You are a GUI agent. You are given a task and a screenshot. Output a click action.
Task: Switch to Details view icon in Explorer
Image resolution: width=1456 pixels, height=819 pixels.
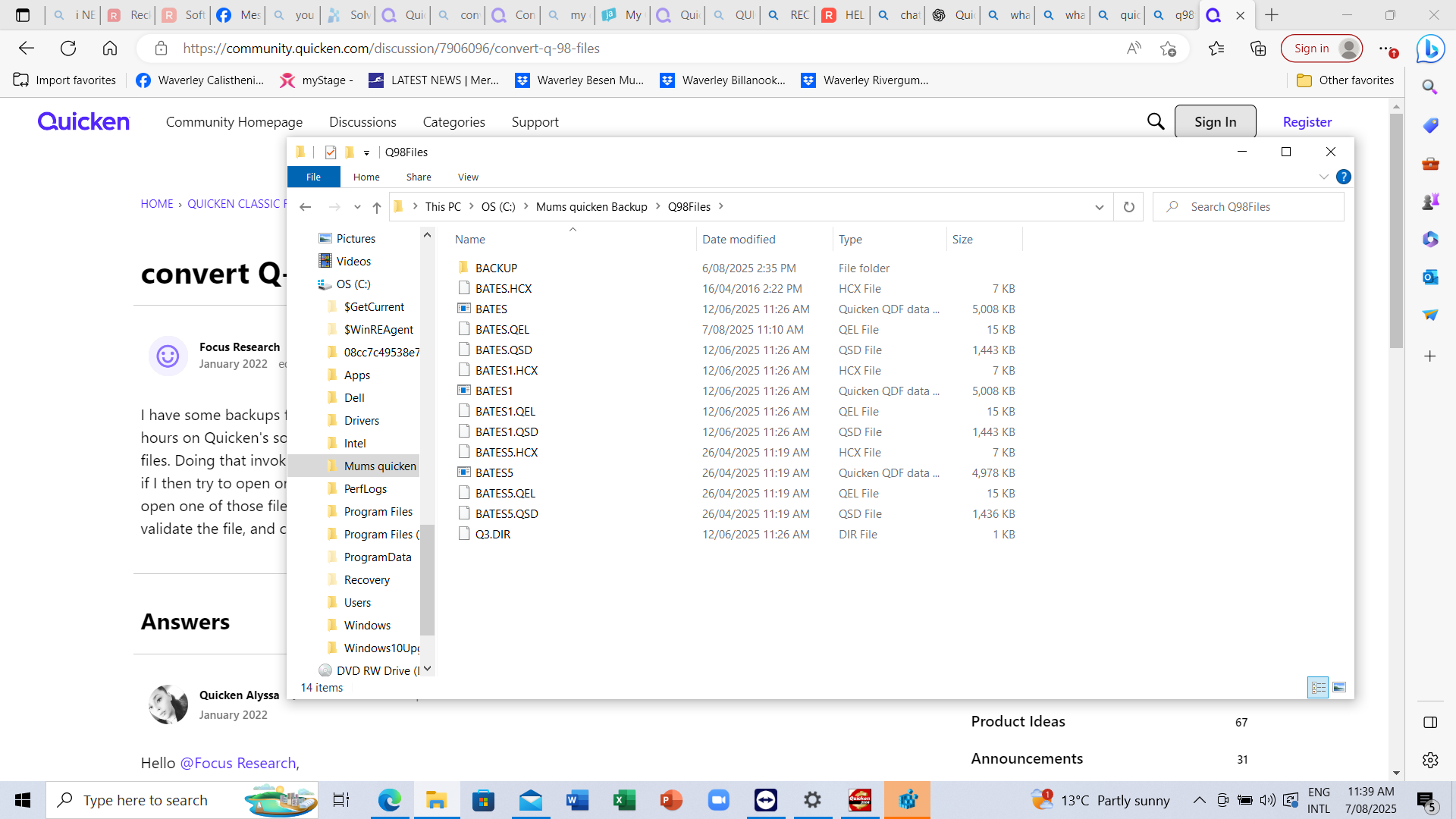click(x=1318, y=687)
